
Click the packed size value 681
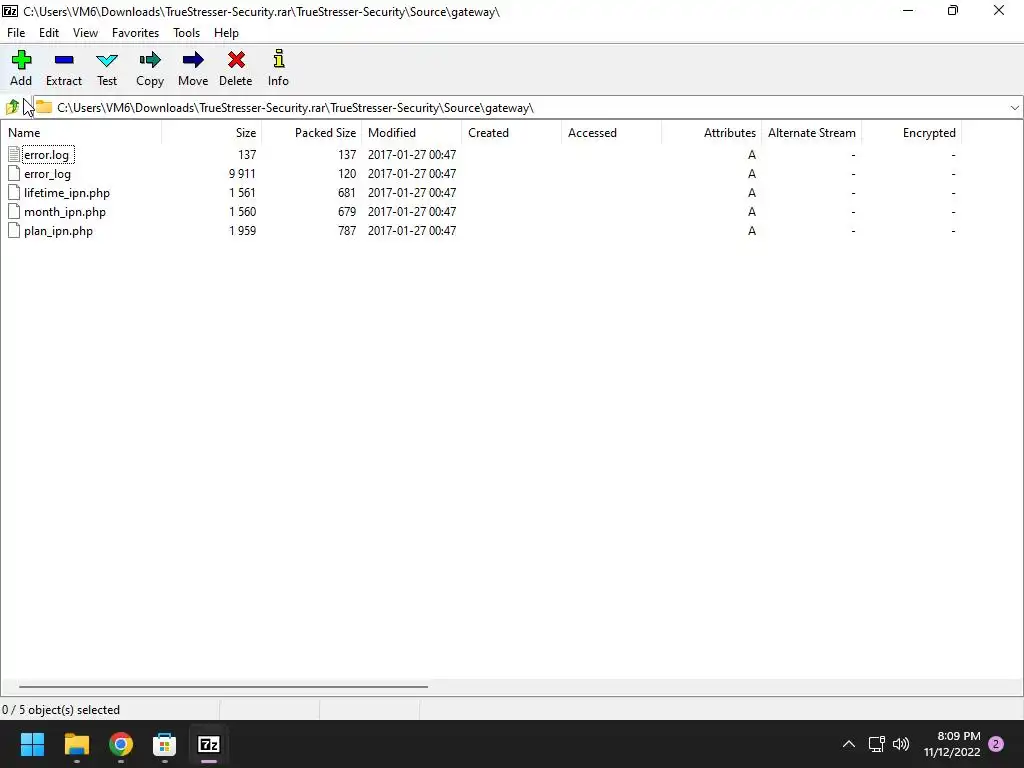(x=347, y=193)
